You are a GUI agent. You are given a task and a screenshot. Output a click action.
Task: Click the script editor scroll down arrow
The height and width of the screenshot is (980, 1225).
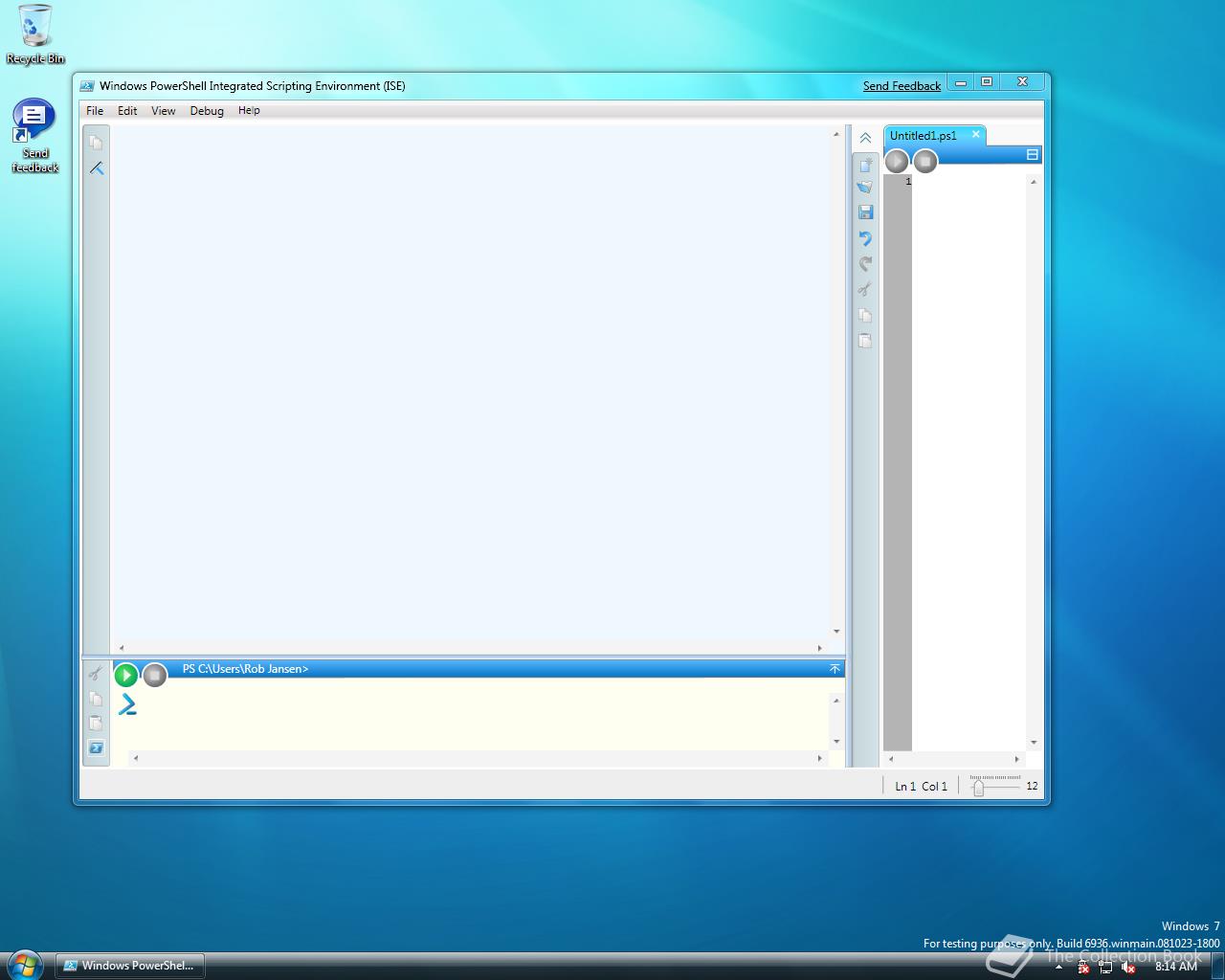pyautogui.click(x=1034, y=743)
